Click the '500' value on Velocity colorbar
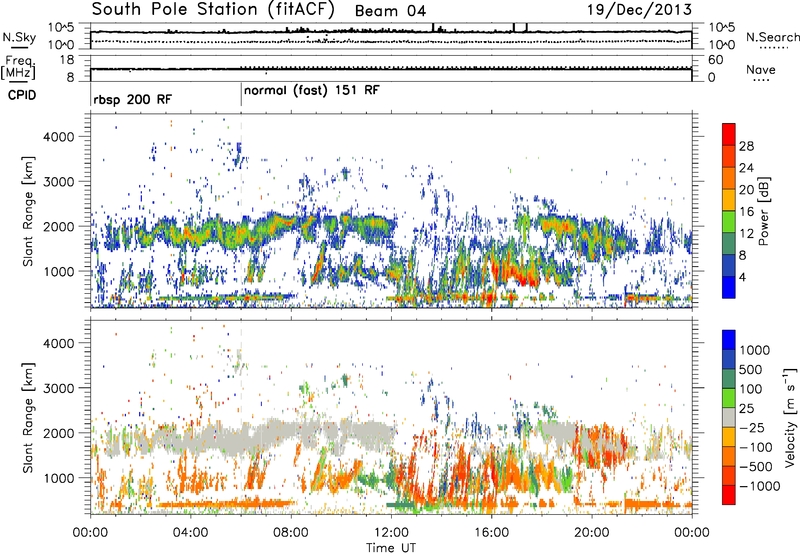The height and width of the screenshot is (554, 800). [751, 369]
